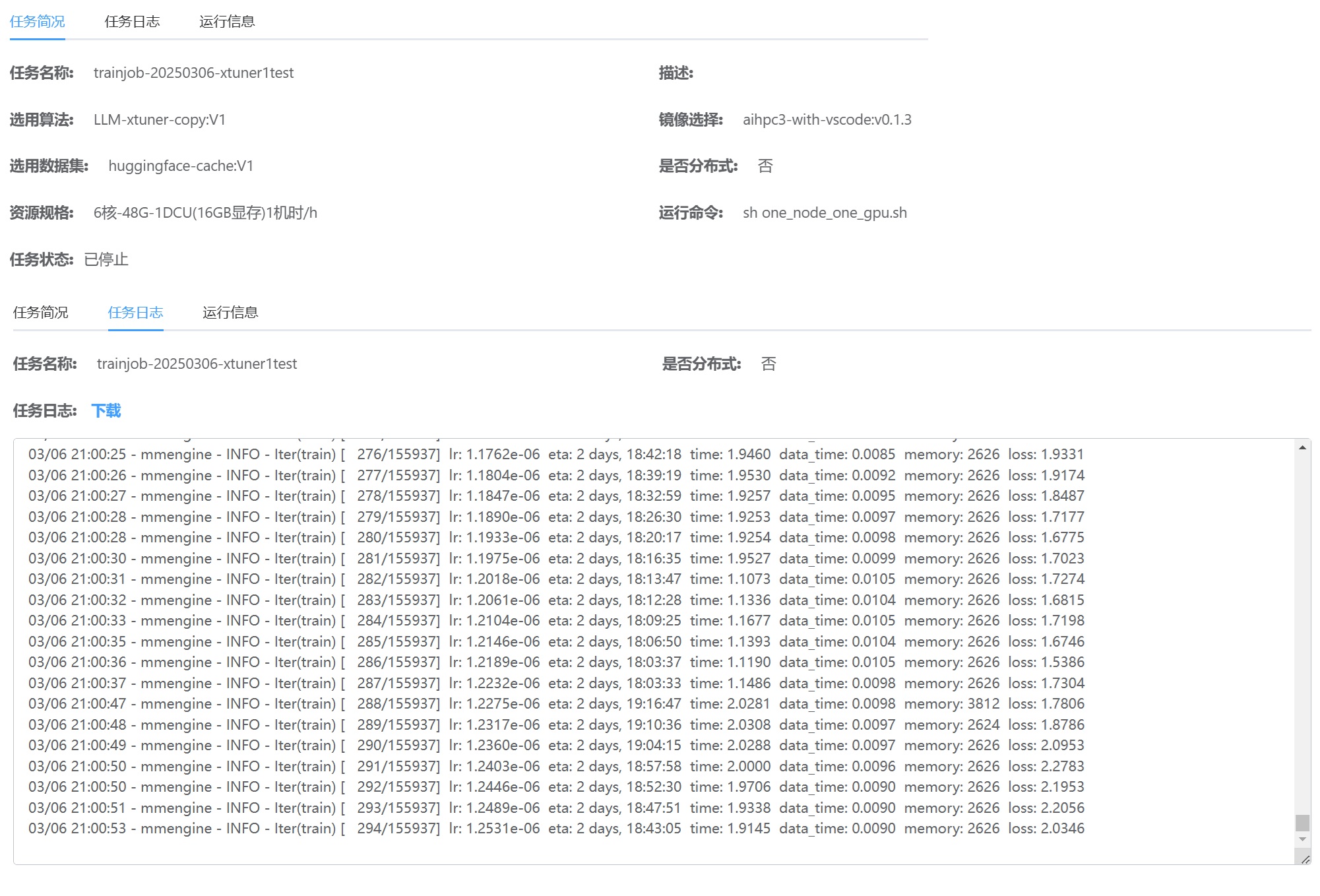Image resolution: width=1320 pixels, height=896 pixels.
Task: Open the inactive 任务日志 tab in upper tab bar
Action: click(x=132, y=22)
